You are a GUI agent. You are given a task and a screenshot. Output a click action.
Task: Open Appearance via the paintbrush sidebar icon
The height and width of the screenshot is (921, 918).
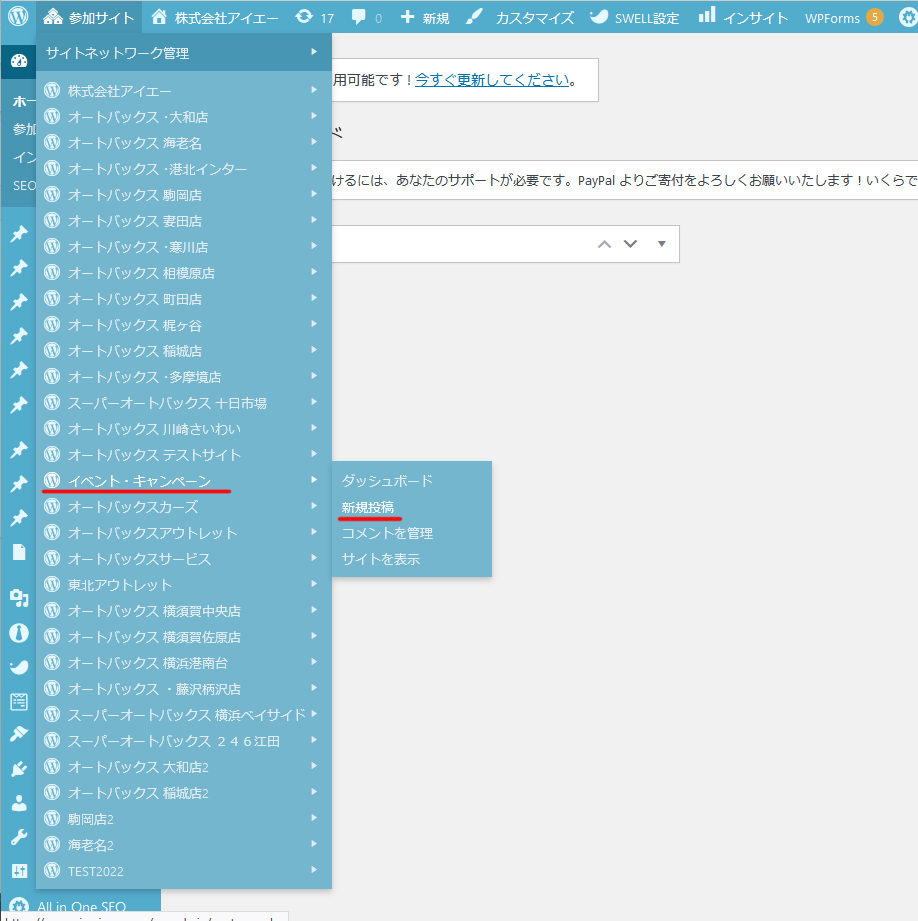pyautogui.click(x=19, y=733)
